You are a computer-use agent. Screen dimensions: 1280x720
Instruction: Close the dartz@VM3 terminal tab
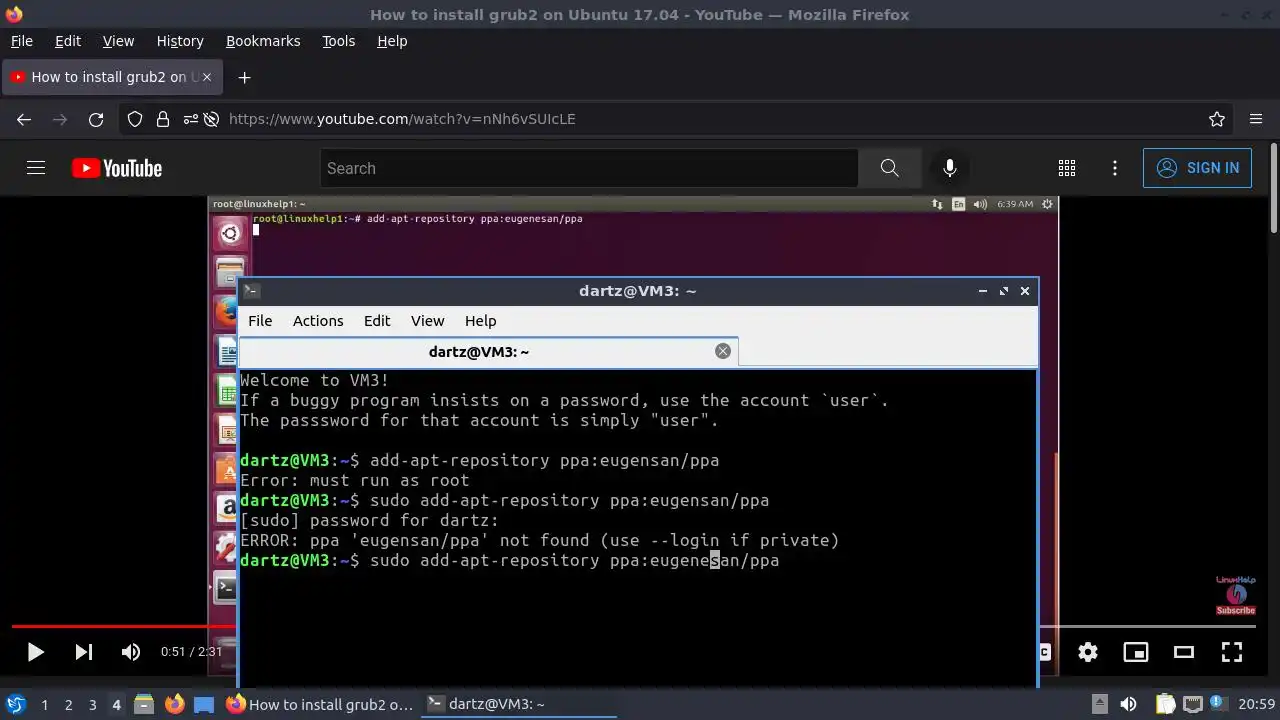723,351
